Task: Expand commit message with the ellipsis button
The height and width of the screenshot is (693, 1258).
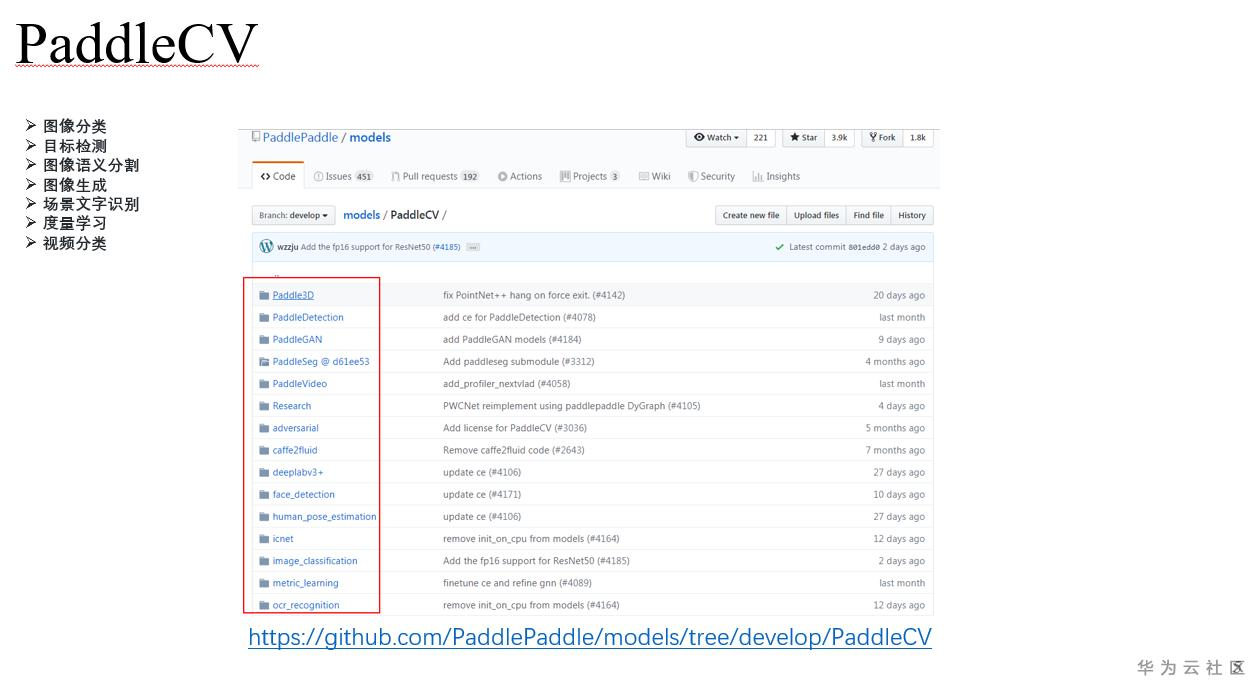Action: 472,247
